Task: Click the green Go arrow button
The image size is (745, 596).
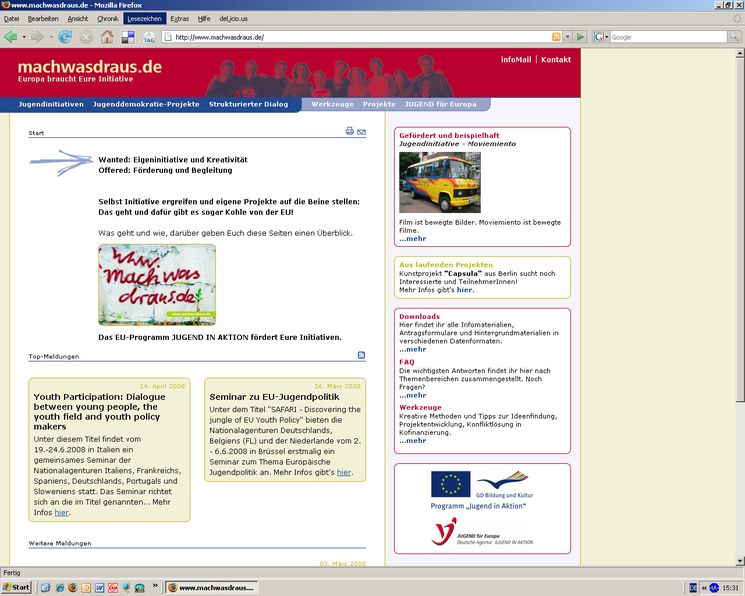Action: 580,37
